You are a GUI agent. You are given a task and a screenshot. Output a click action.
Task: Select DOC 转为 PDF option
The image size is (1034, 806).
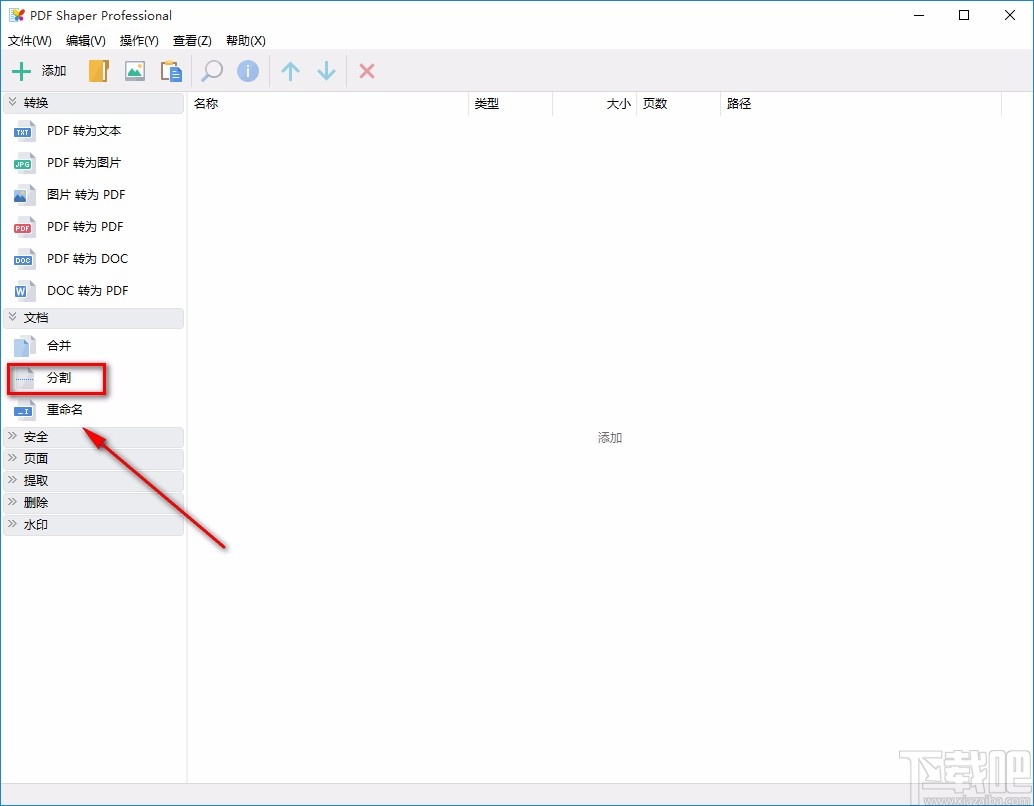click(x=87, y=291)
